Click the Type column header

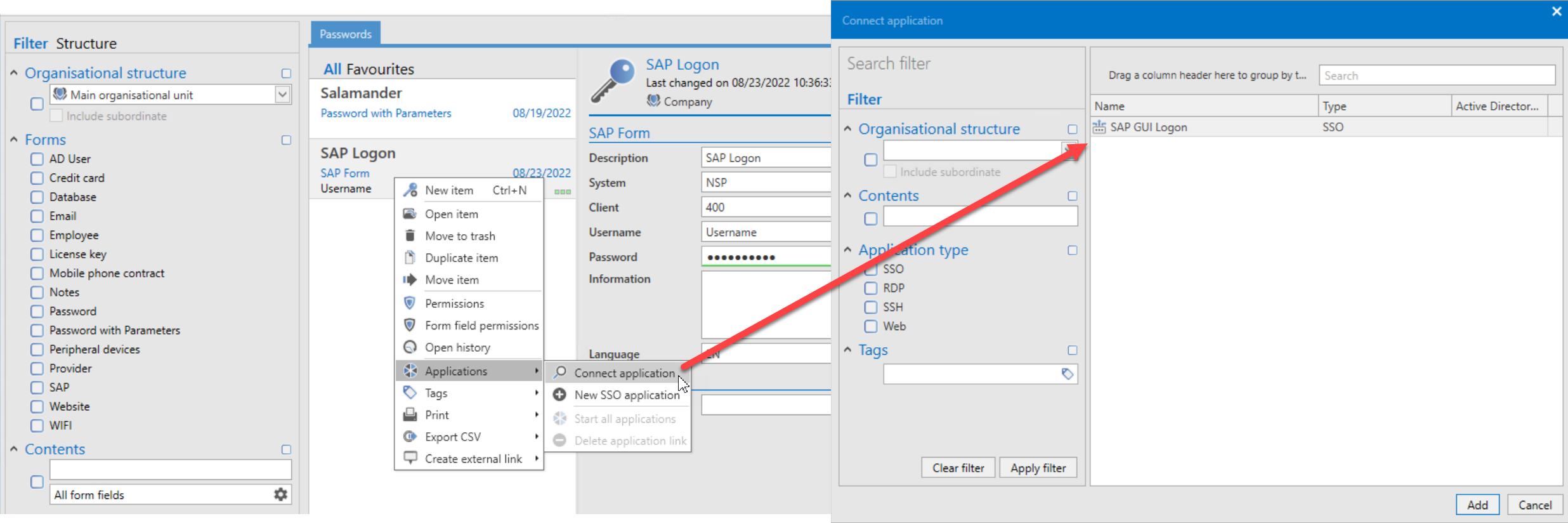tap(1385, 106)
